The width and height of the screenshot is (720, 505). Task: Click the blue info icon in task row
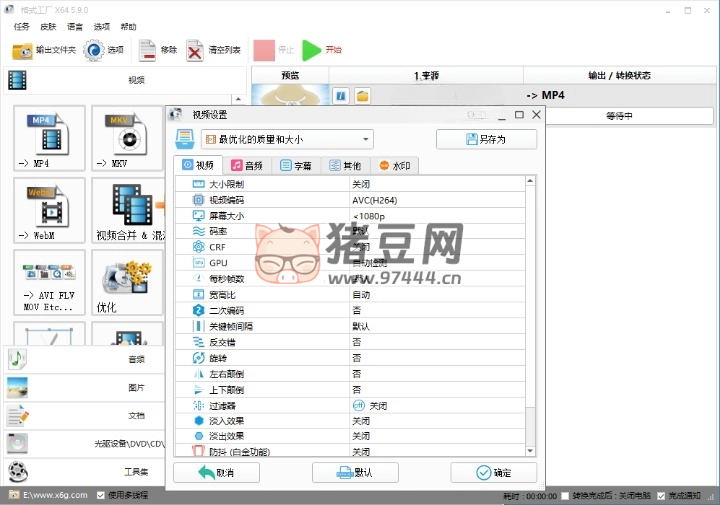(340, 96)
